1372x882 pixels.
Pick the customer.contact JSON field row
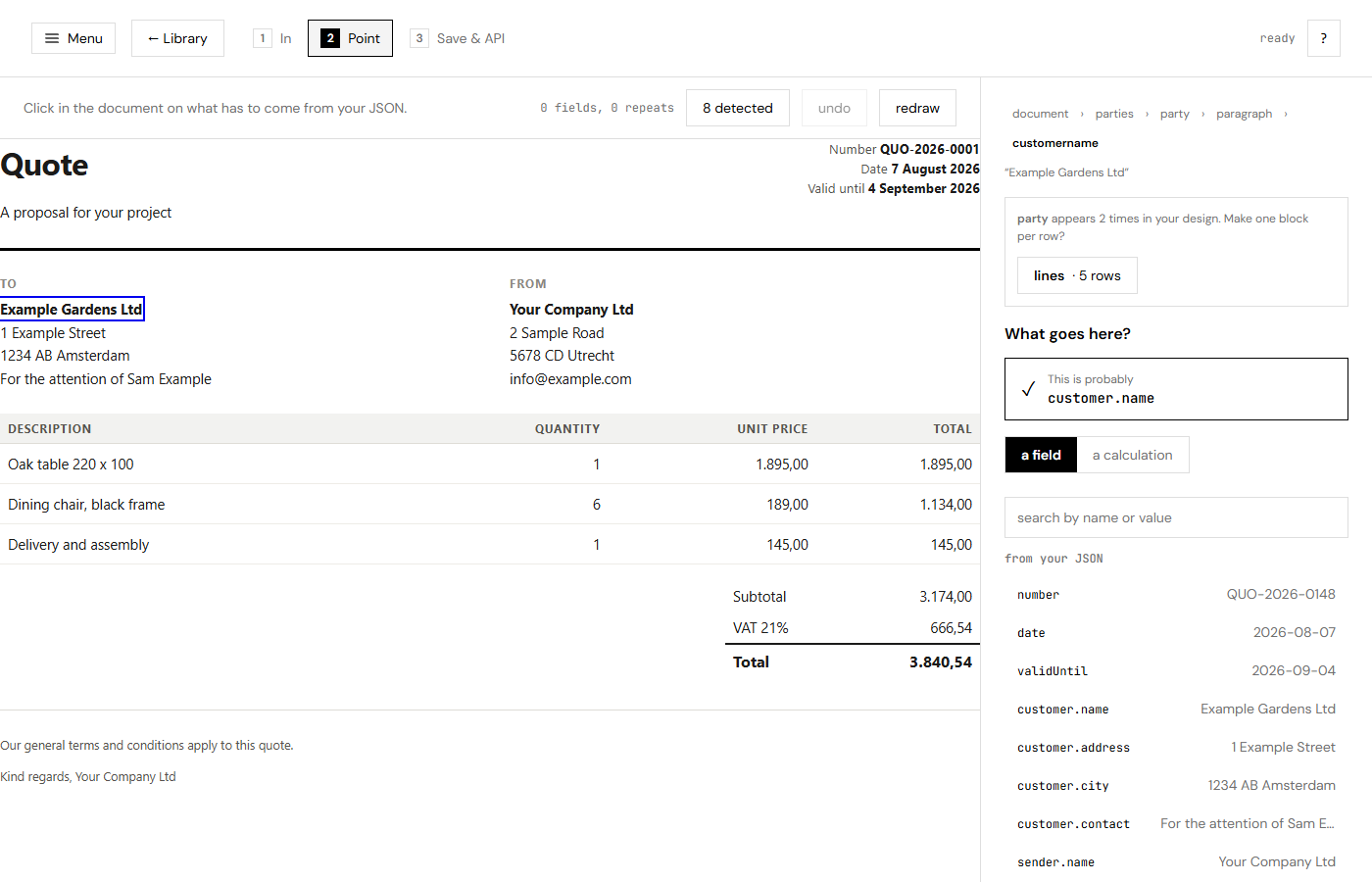[x=1176, y=824]
